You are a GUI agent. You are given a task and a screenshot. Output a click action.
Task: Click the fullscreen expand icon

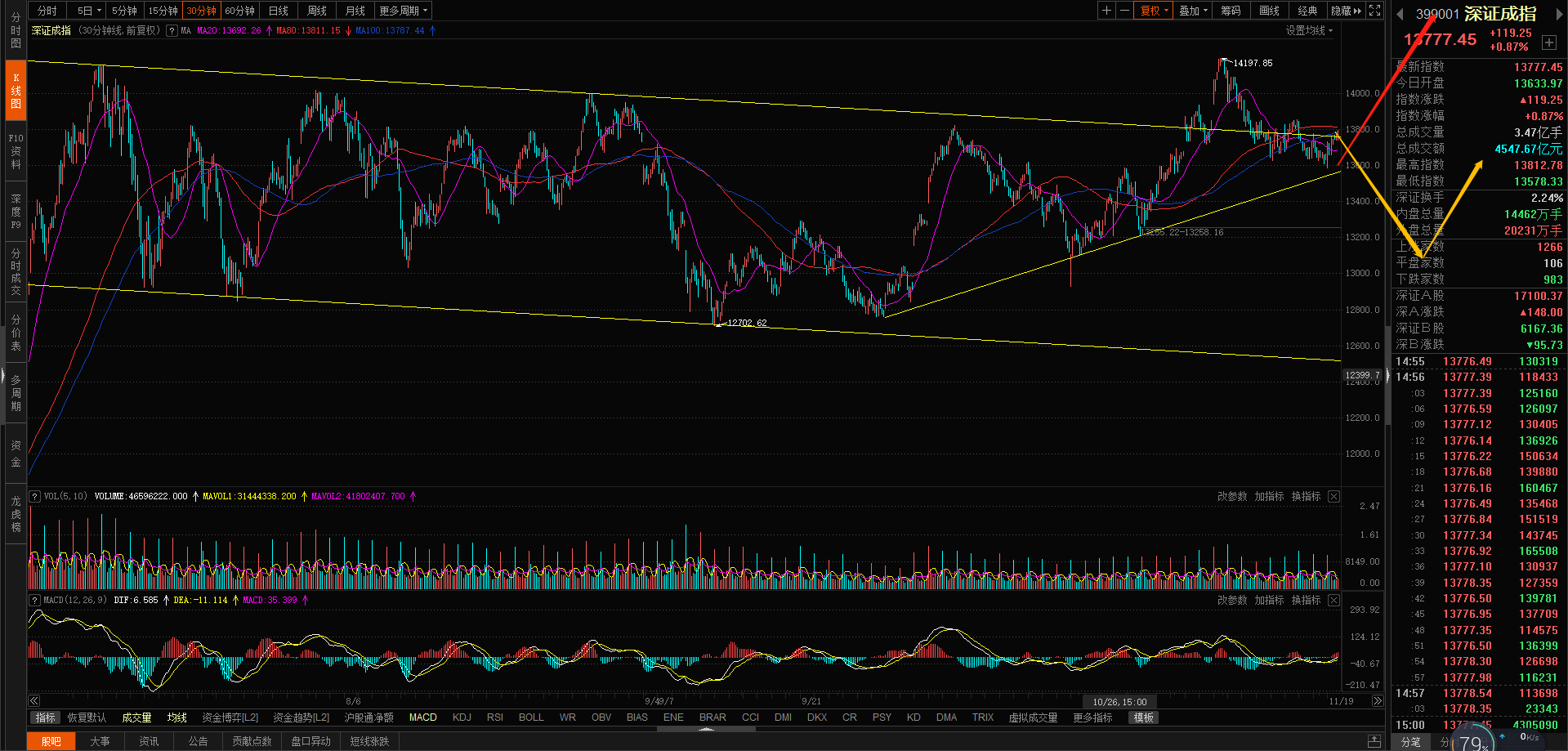tap(1375, 11)
